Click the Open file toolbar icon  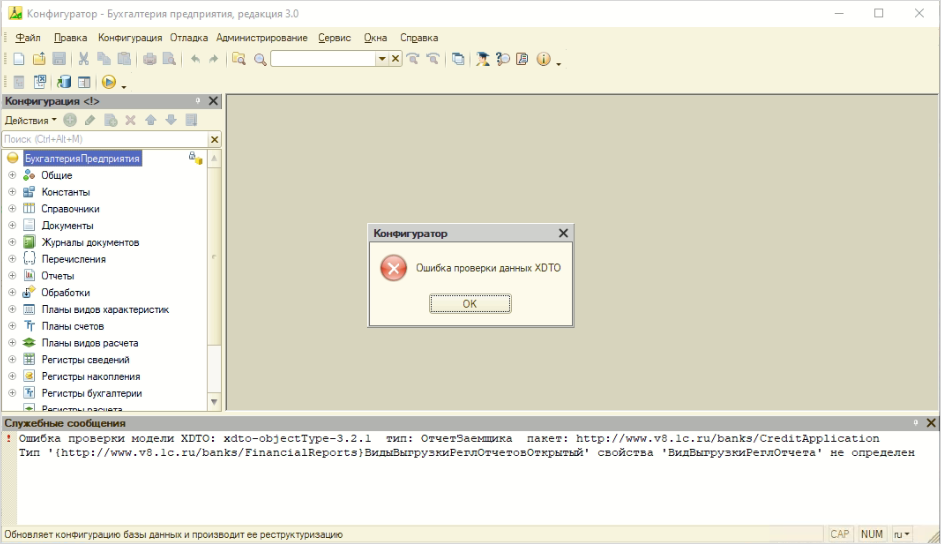tap(39, 59)
